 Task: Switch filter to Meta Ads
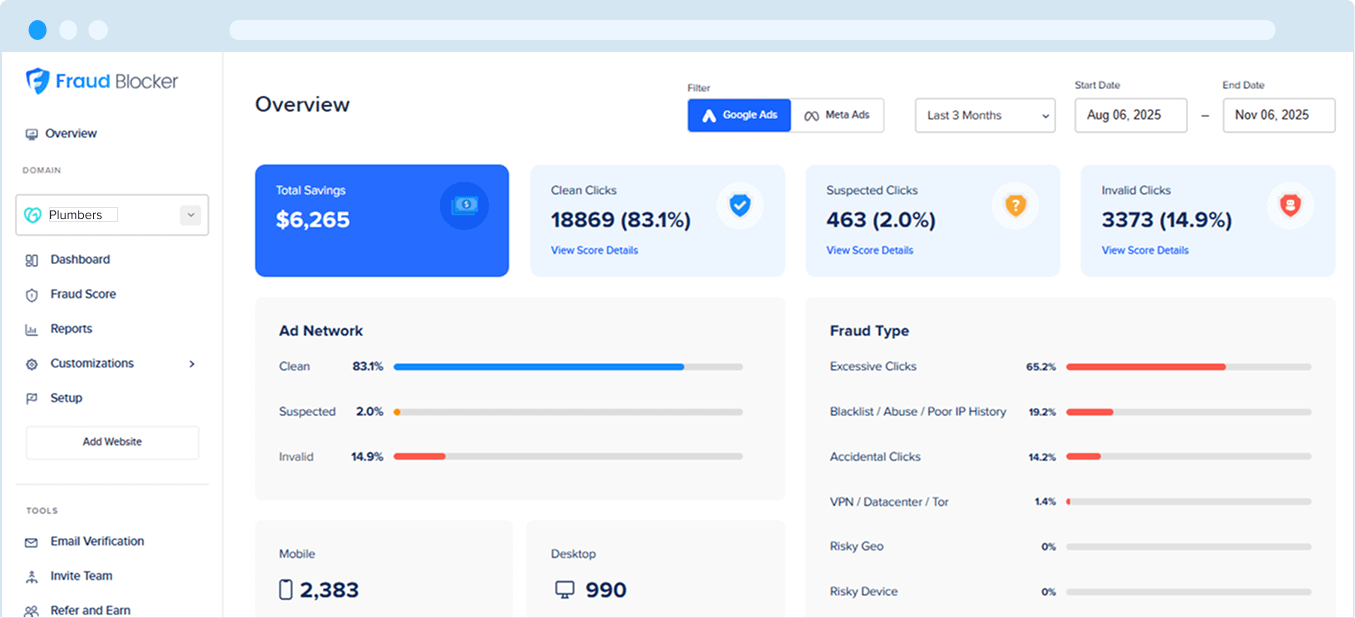coord(837,115)
